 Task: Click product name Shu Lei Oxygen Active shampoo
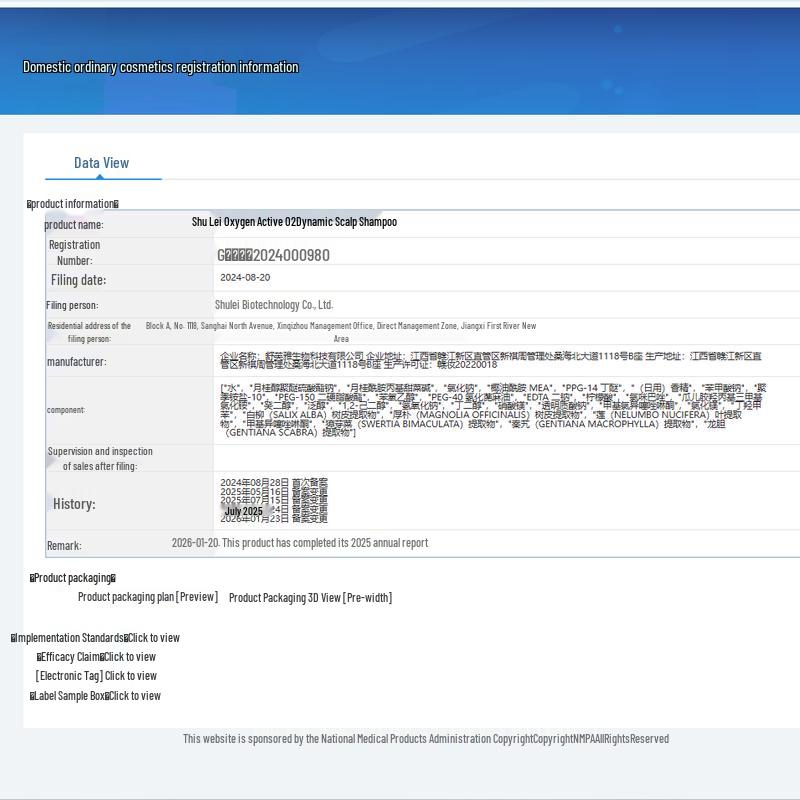point(294,222)
